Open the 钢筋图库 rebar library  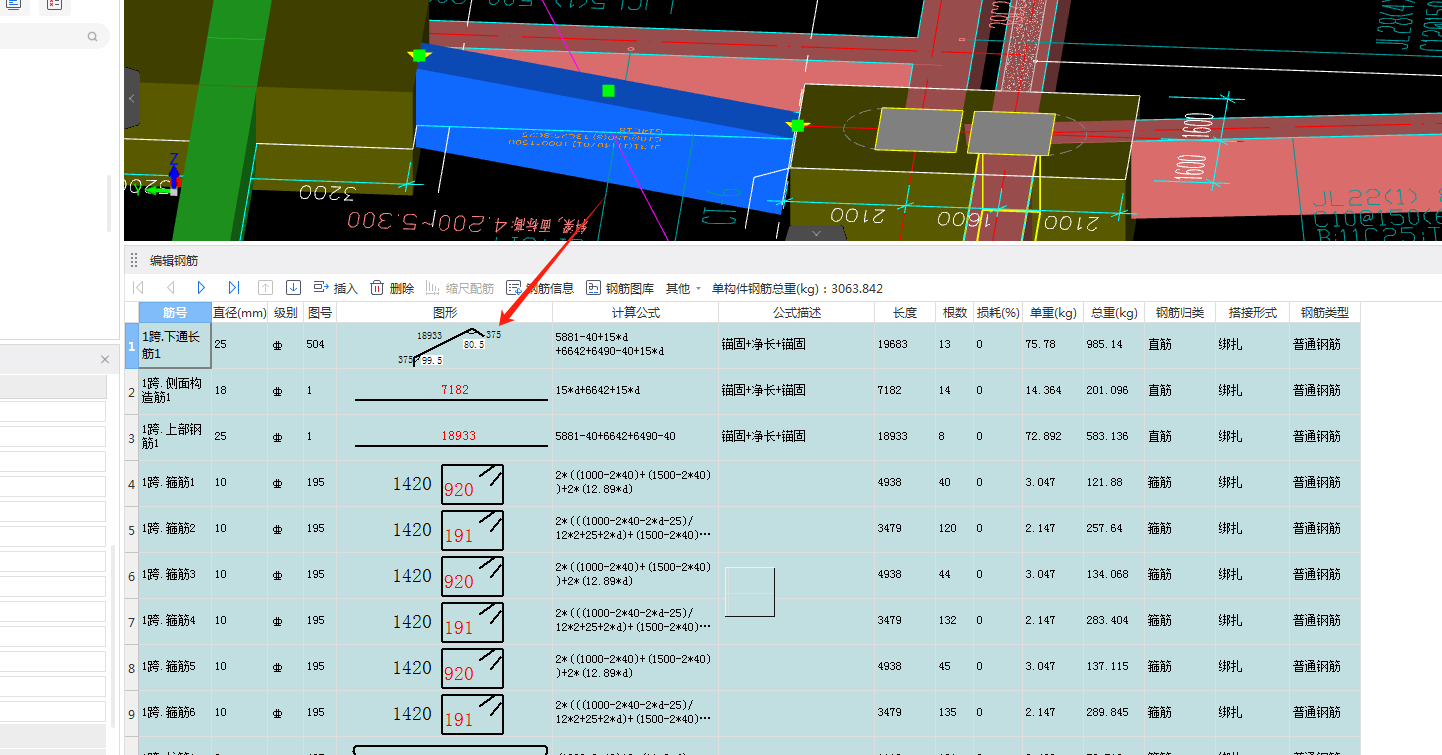(621, 288)
